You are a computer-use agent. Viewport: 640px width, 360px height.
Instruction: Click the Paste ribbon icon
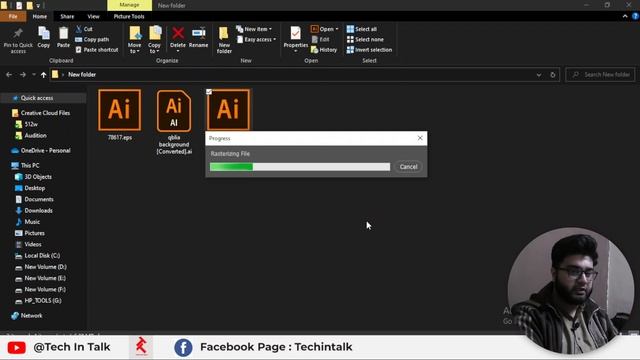click(63, 33)
